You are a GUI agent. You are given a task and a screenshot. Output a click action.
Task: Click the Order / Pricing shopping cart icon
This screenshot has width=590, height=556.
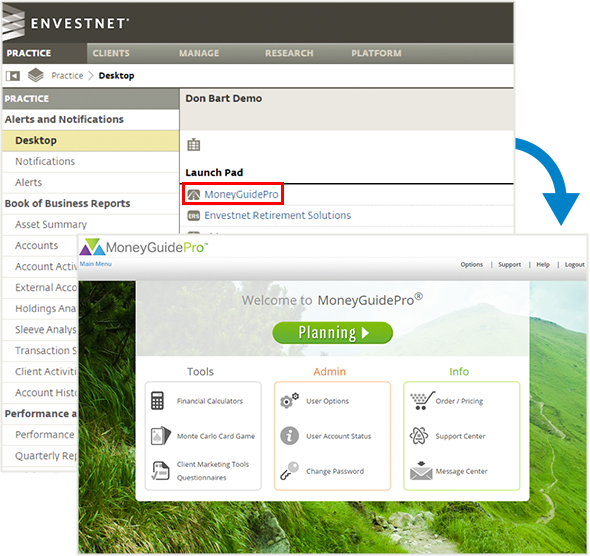422,401
